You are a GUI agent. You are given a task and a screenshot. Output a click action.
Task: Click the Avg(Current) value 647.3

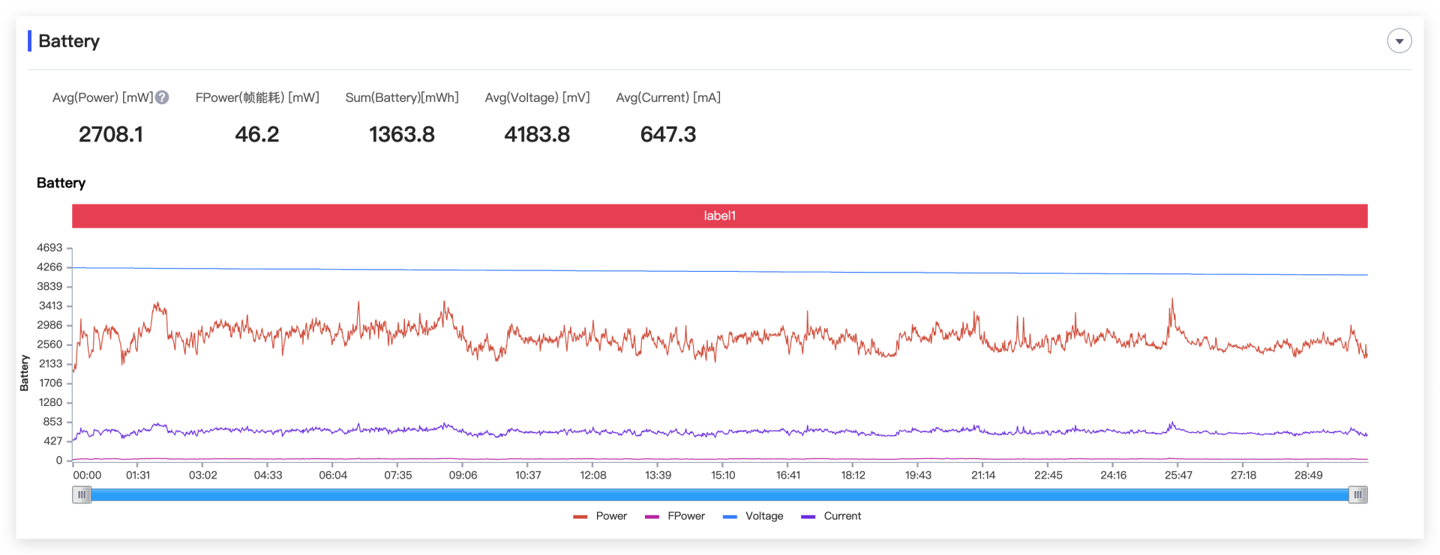pyautogui.click(x=668, y=135)
